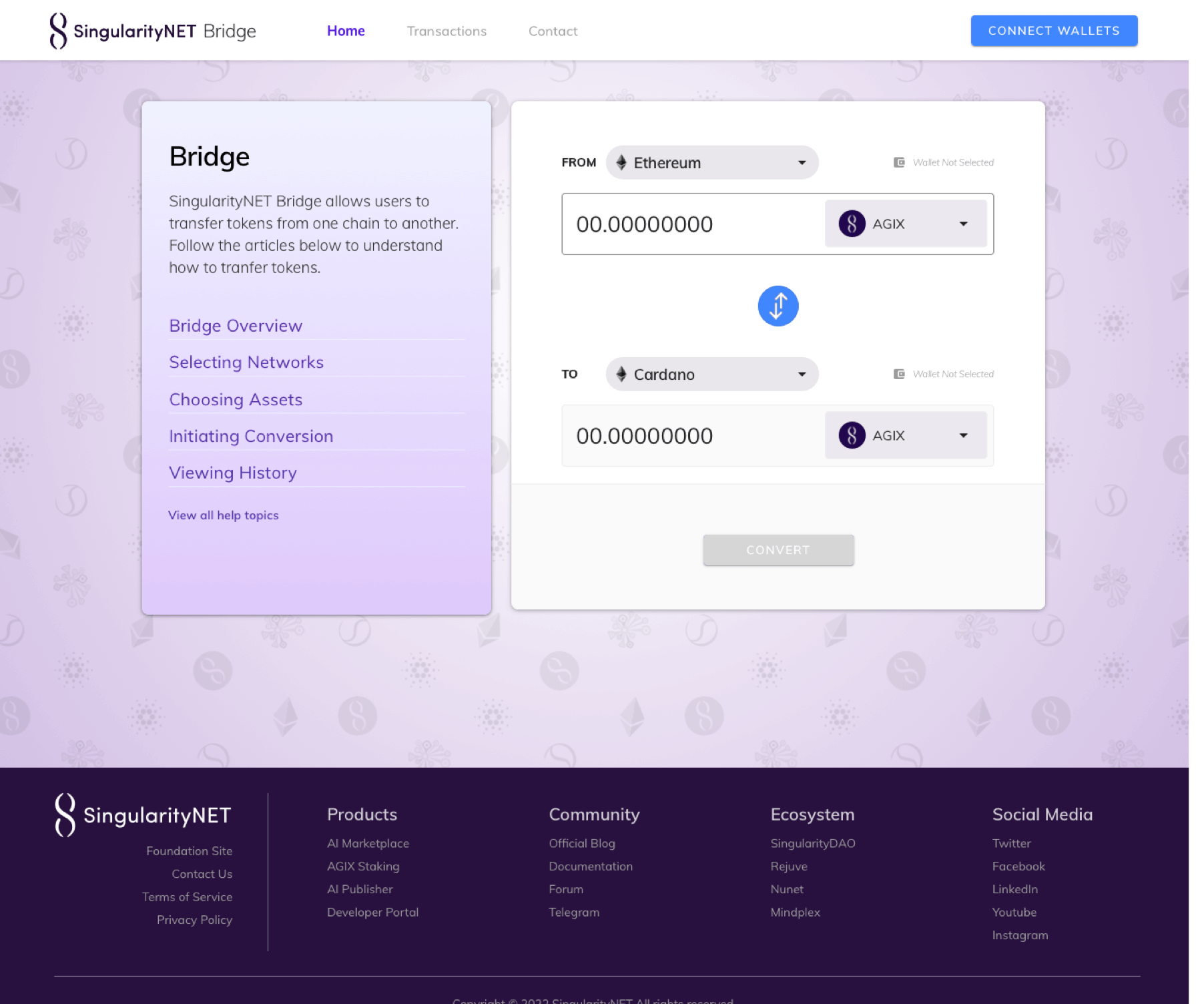This screenshot has height=1004, width=1204.
Task: Open the Contact nav tab
Action: pyautogui.click(x=553, y=31)
